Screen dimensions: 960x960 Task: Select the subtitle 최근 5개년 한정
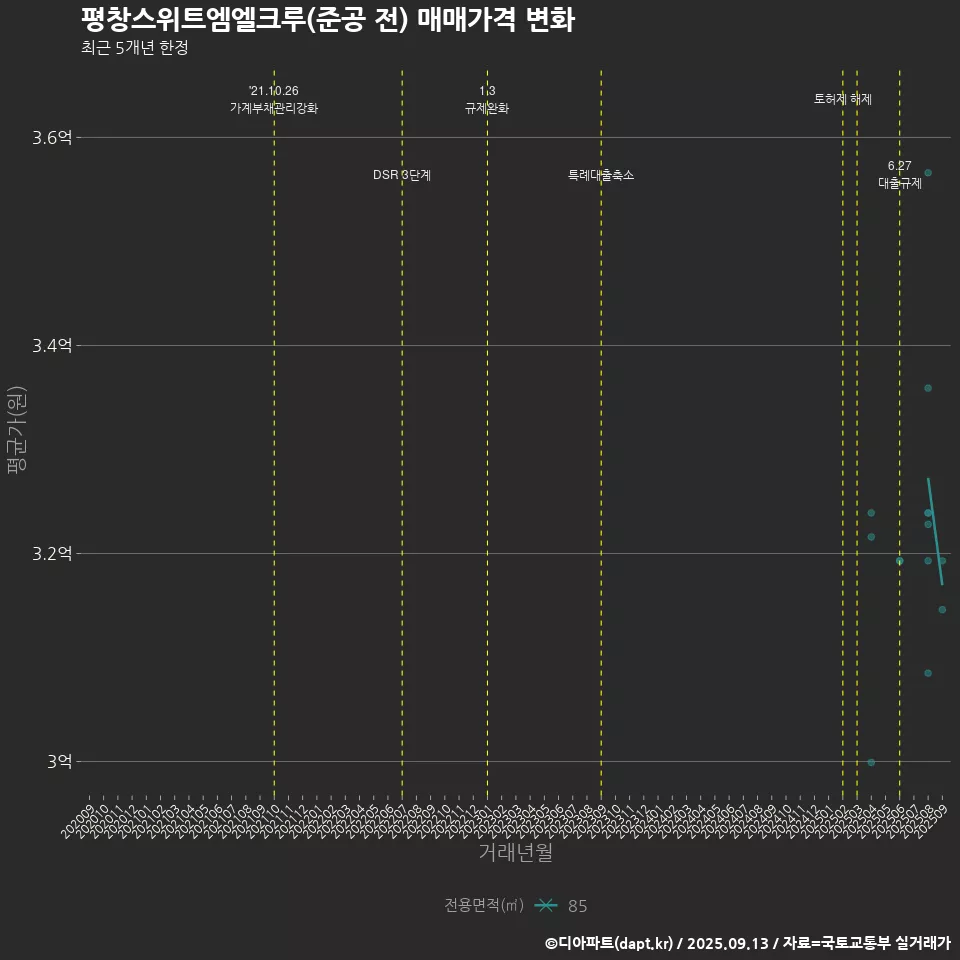135,47
